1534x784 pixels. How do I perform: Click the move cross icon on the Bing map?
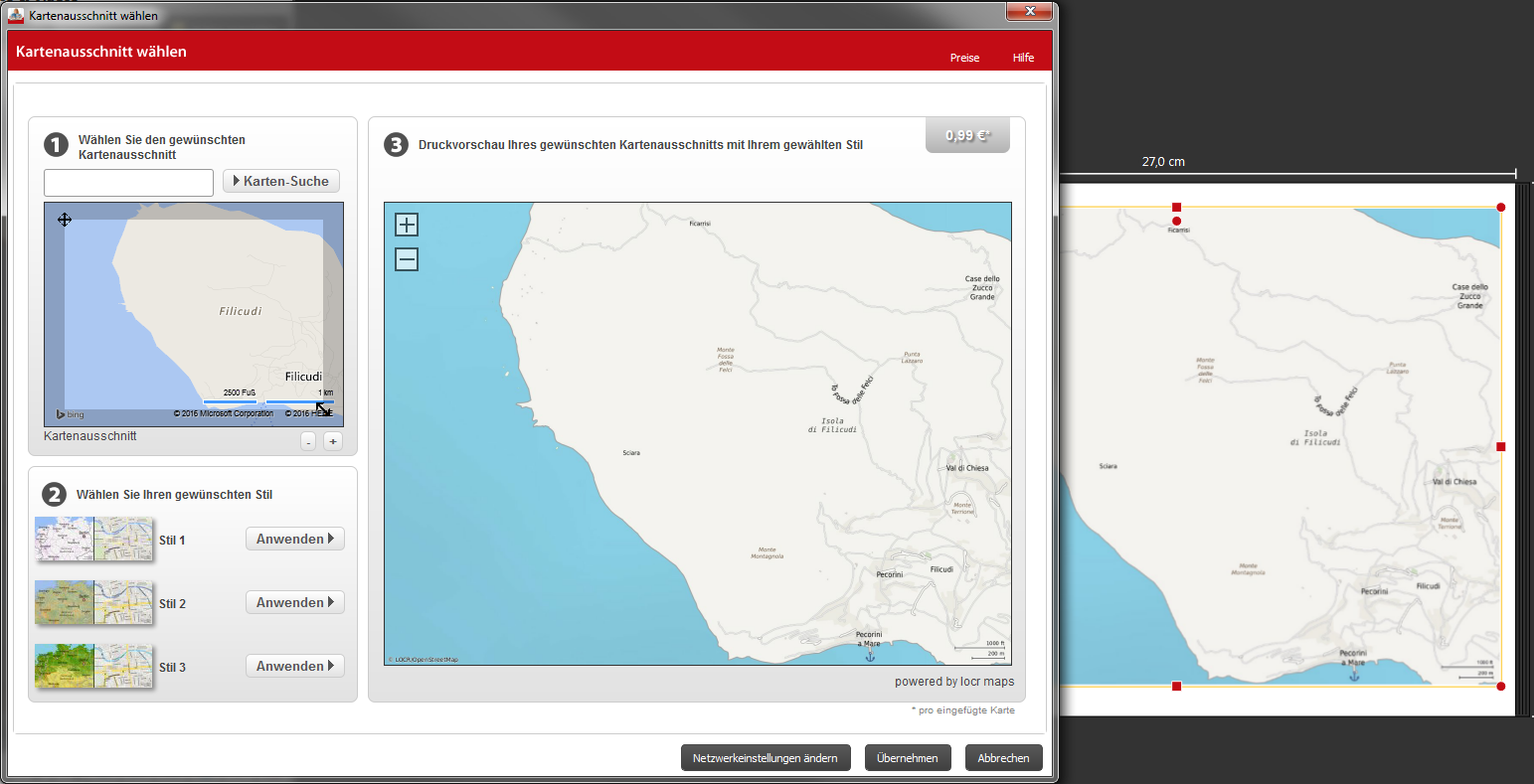coord(65,220)
